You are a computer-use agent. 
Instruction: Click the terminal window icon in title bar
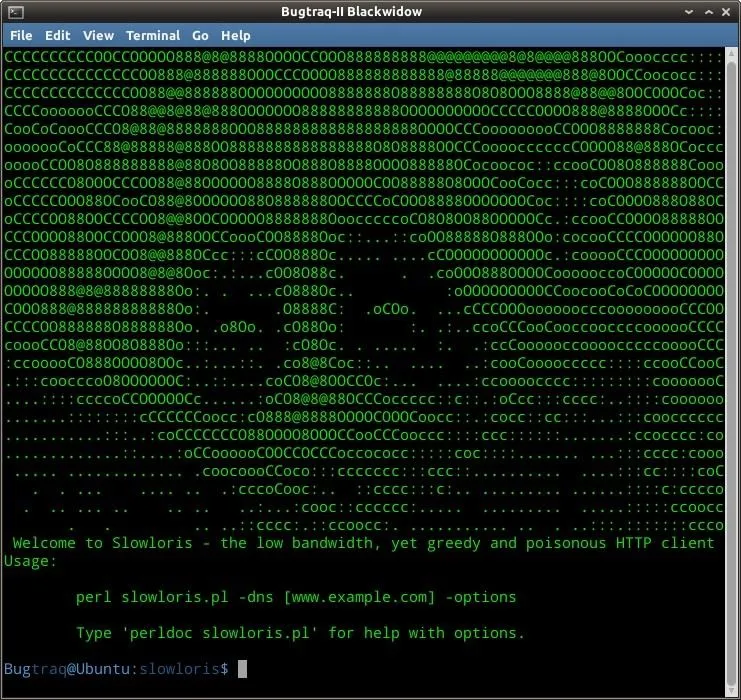coord(15,12)
